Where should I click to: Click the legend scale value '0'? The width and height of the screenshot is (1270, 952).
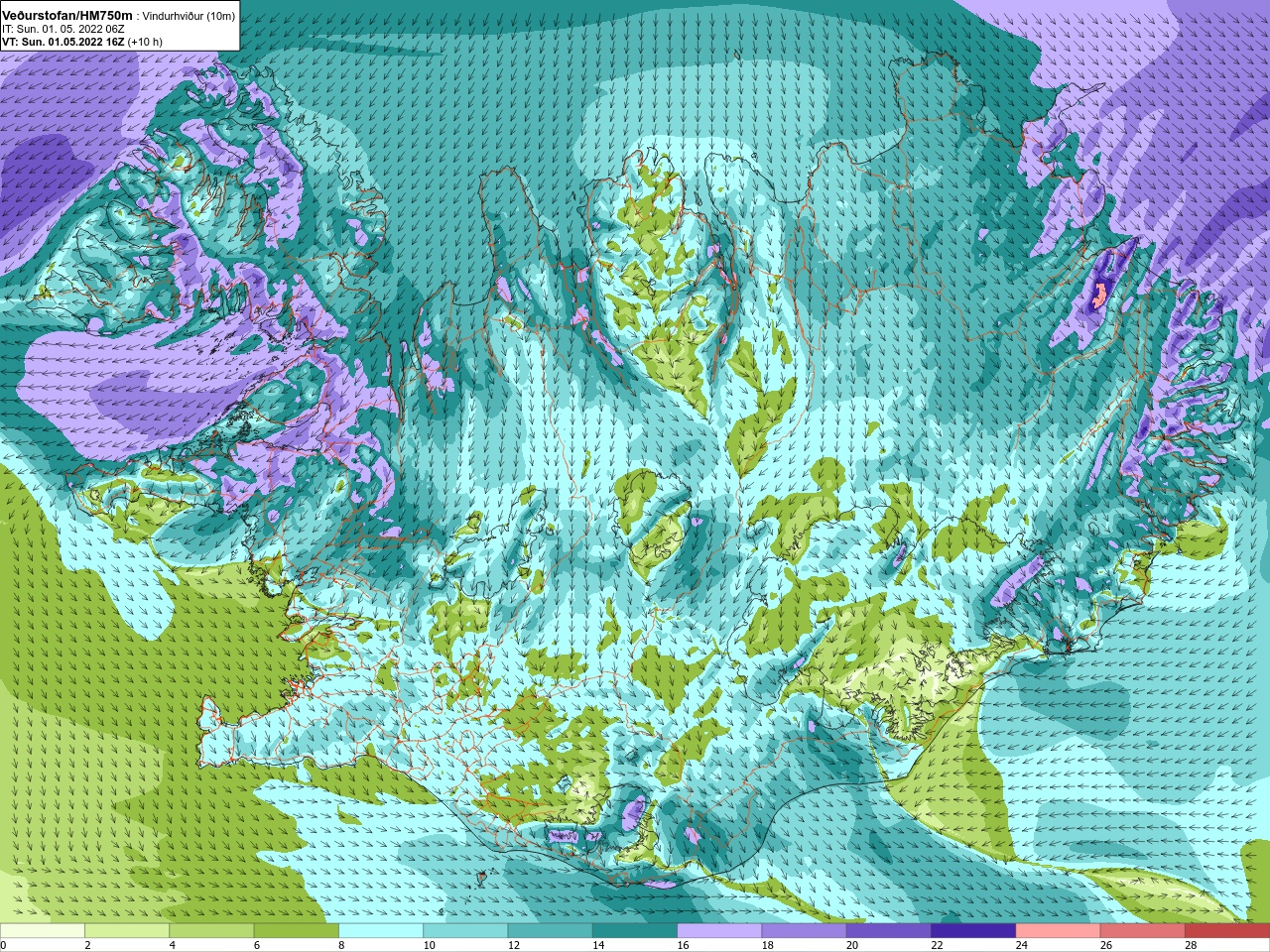(4, 945)
